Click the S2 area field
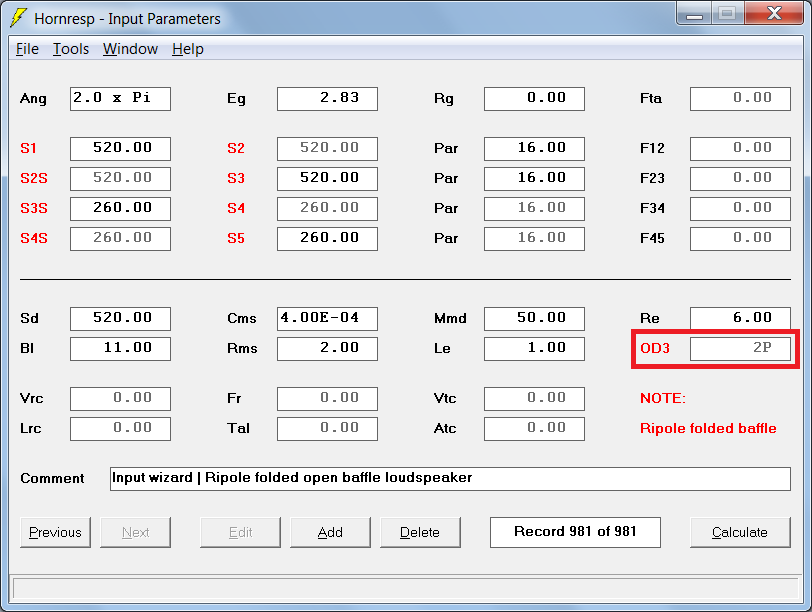The height and width of the screenshot is (612, 812). (x=327, y=149)
